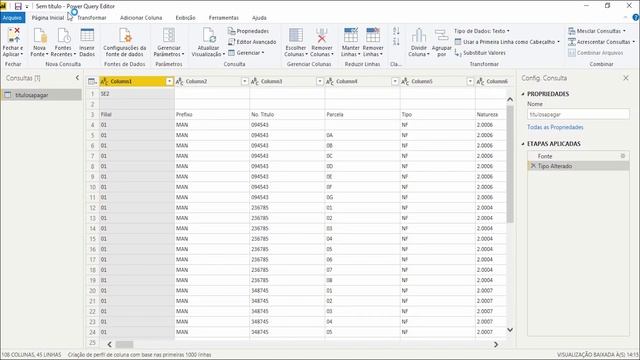Viewport: 640px width, 360px height.
Task: Open Tipo de Dados: Texto dropdown
Action: click(x=482, y=31)
